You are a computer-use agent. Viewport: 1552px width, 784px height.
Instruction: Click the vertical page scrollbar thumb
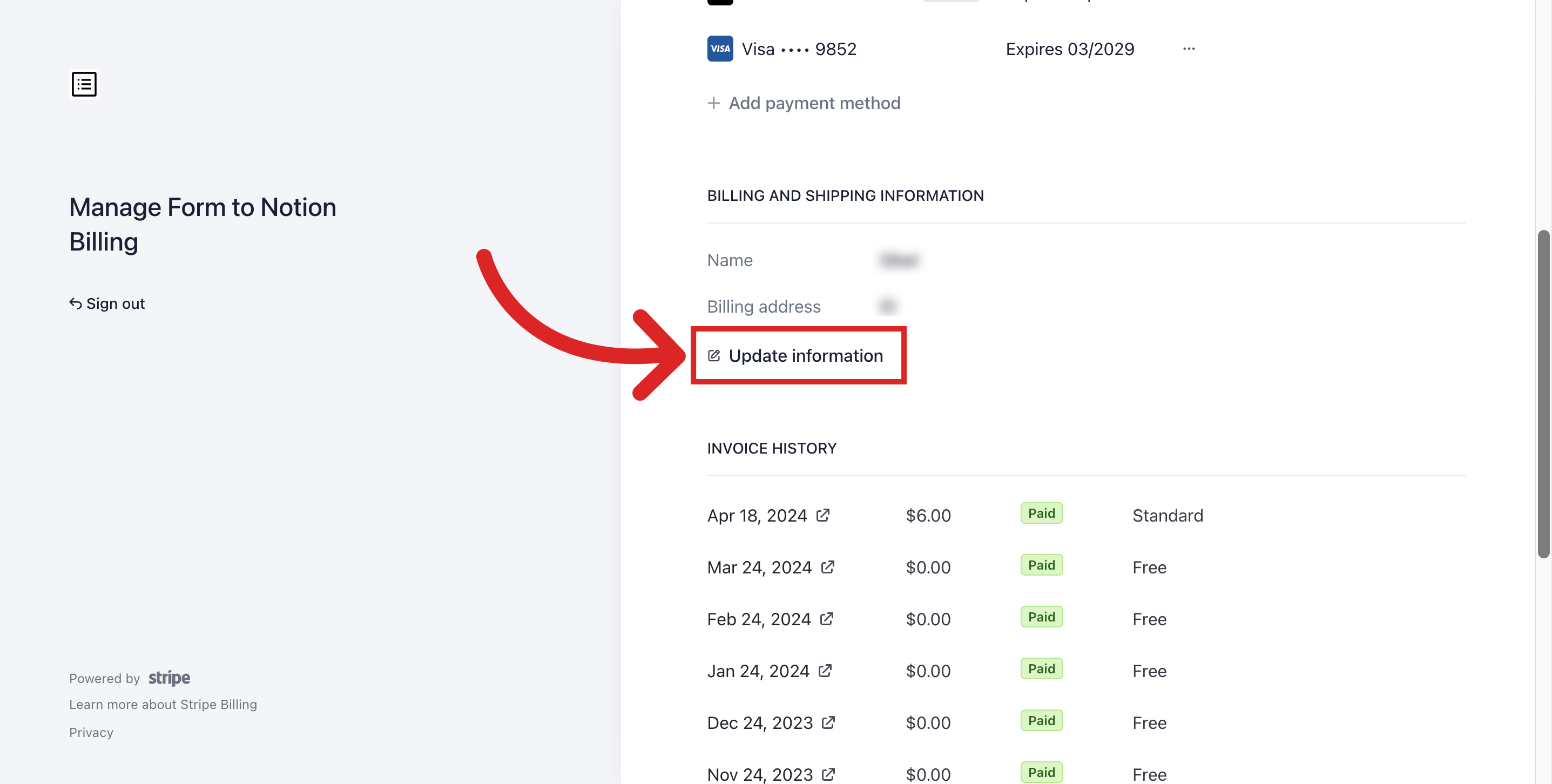1543,394
